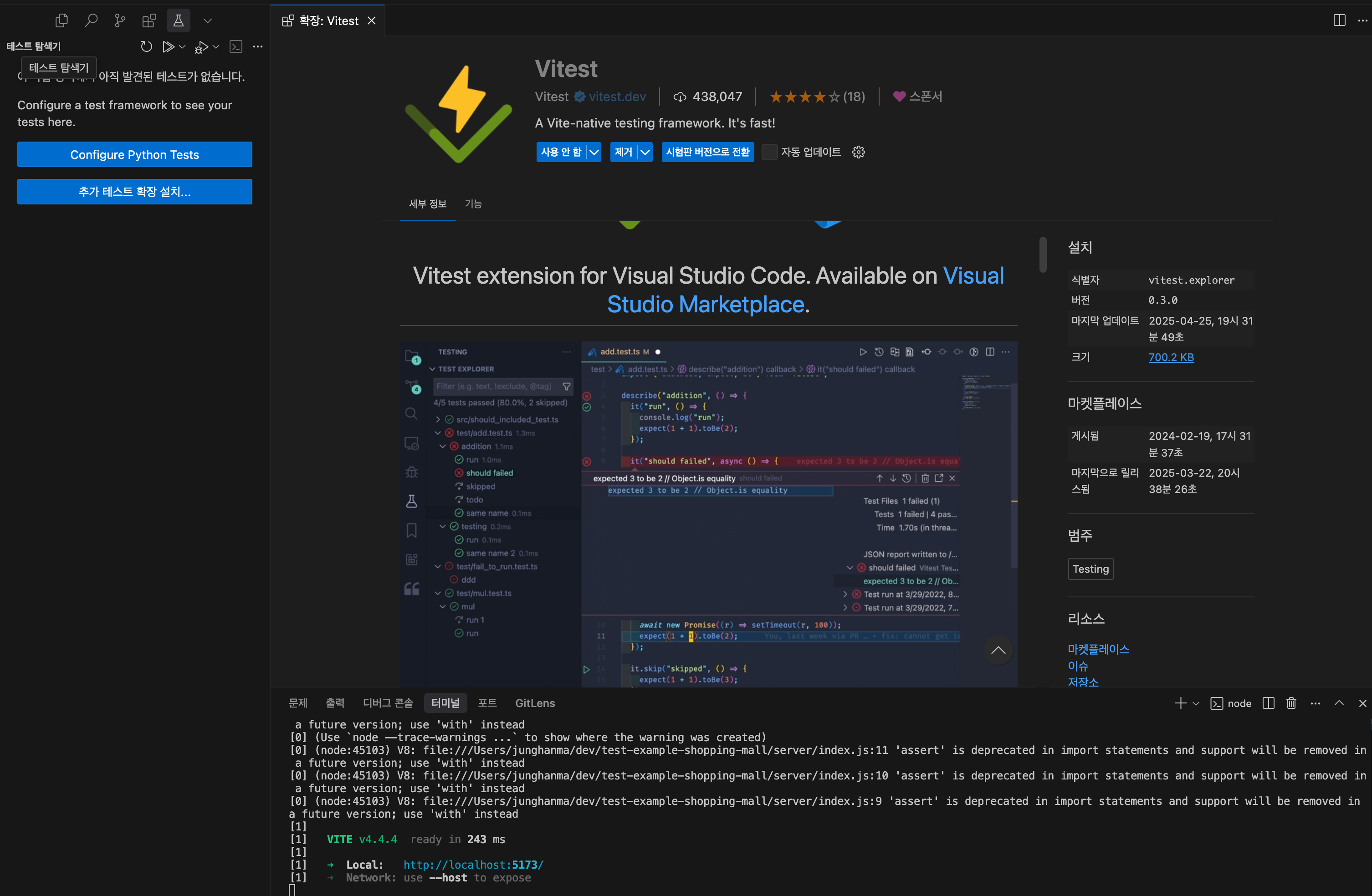Screen dimensions: 1372x896
Task: Expand additional views chevron in activity bar
Action: click(208, 21)
